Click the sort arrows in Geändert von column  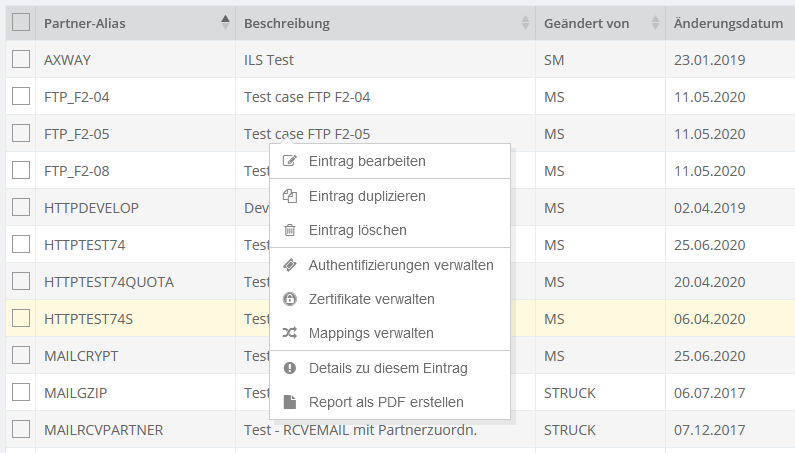pos(655,23)
